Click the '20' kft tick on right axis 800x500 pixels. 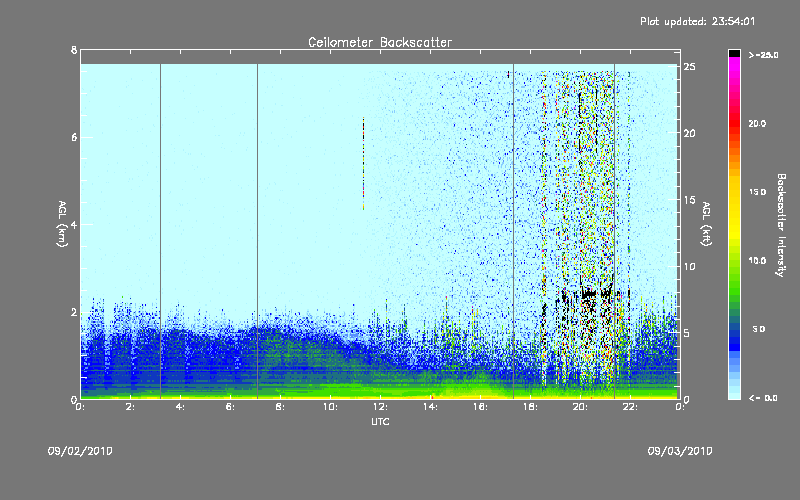690,133
